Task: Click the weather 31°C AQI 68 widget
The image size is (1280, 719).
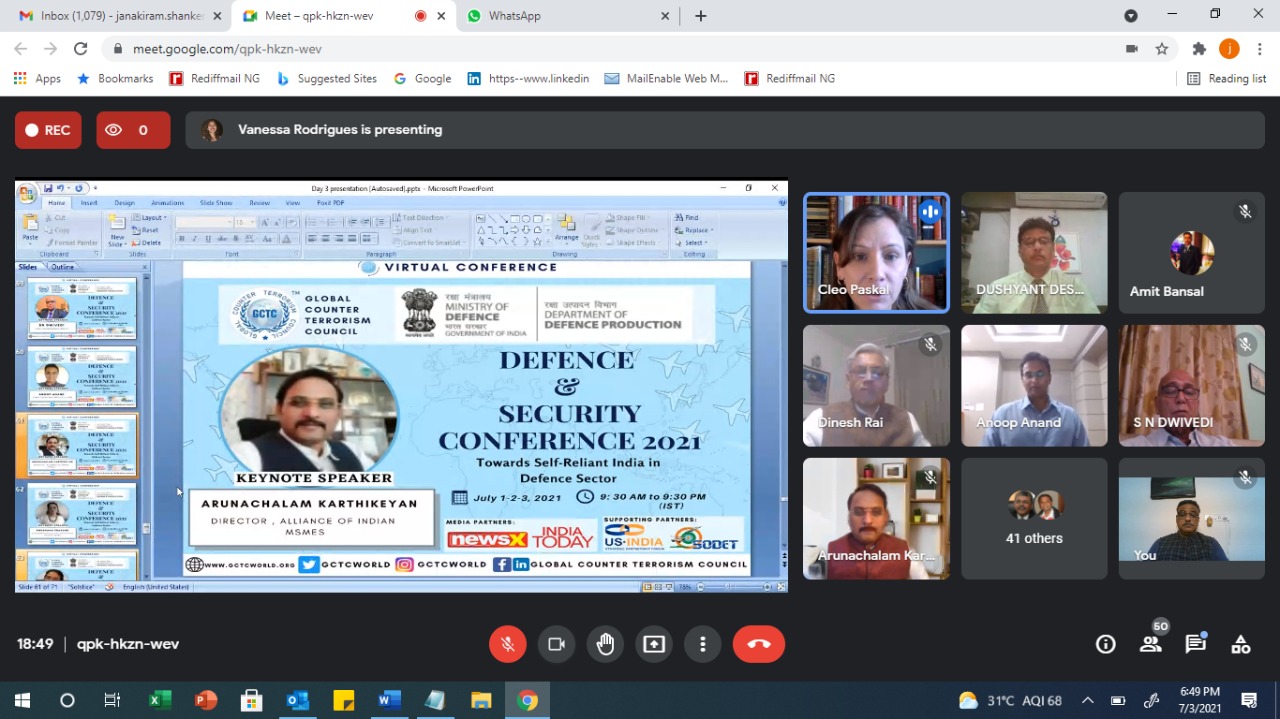Action: click(x=1010, y=700)
